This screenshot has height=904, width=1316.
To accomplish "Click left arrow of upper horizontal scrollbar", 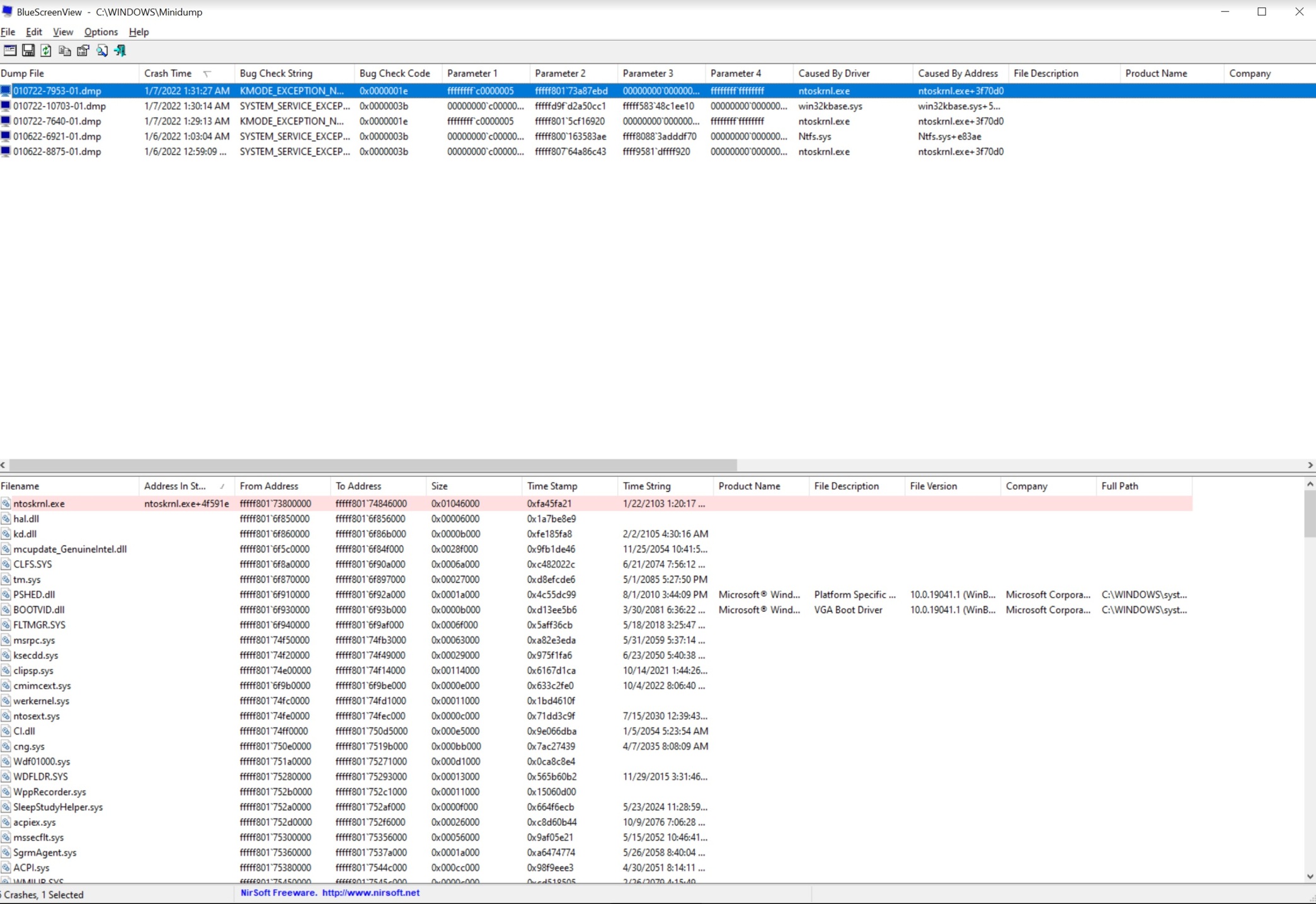I will 4,465.
